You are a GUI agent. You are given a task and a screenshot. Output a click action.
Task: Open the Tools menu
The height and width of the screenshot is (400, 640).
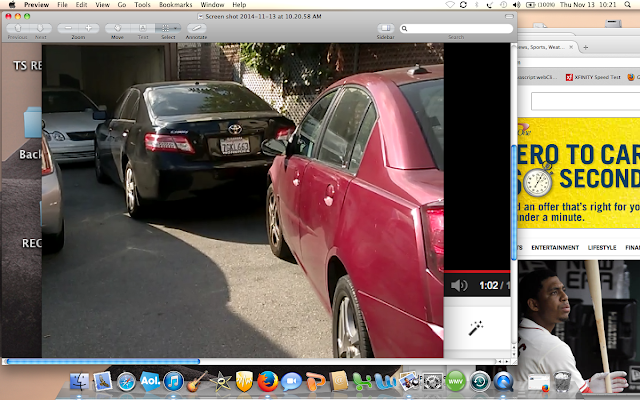[142, 4]
